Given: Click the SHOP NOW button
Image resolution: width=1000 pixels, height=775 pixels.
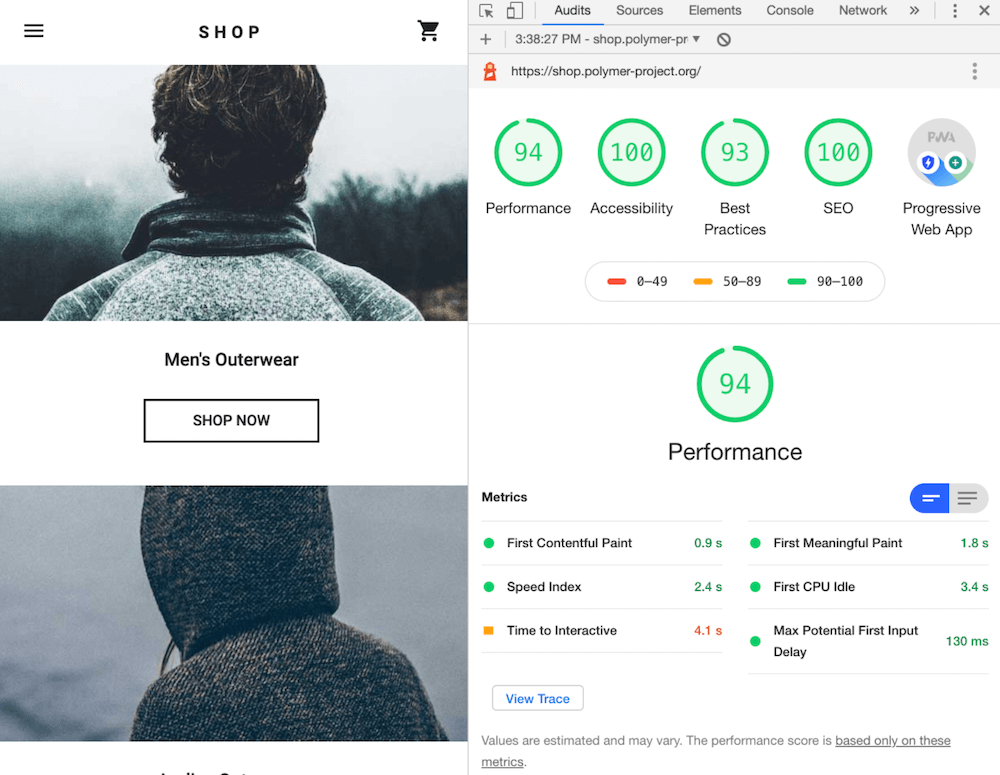Looking at the screenshot, I should (231, 420).
